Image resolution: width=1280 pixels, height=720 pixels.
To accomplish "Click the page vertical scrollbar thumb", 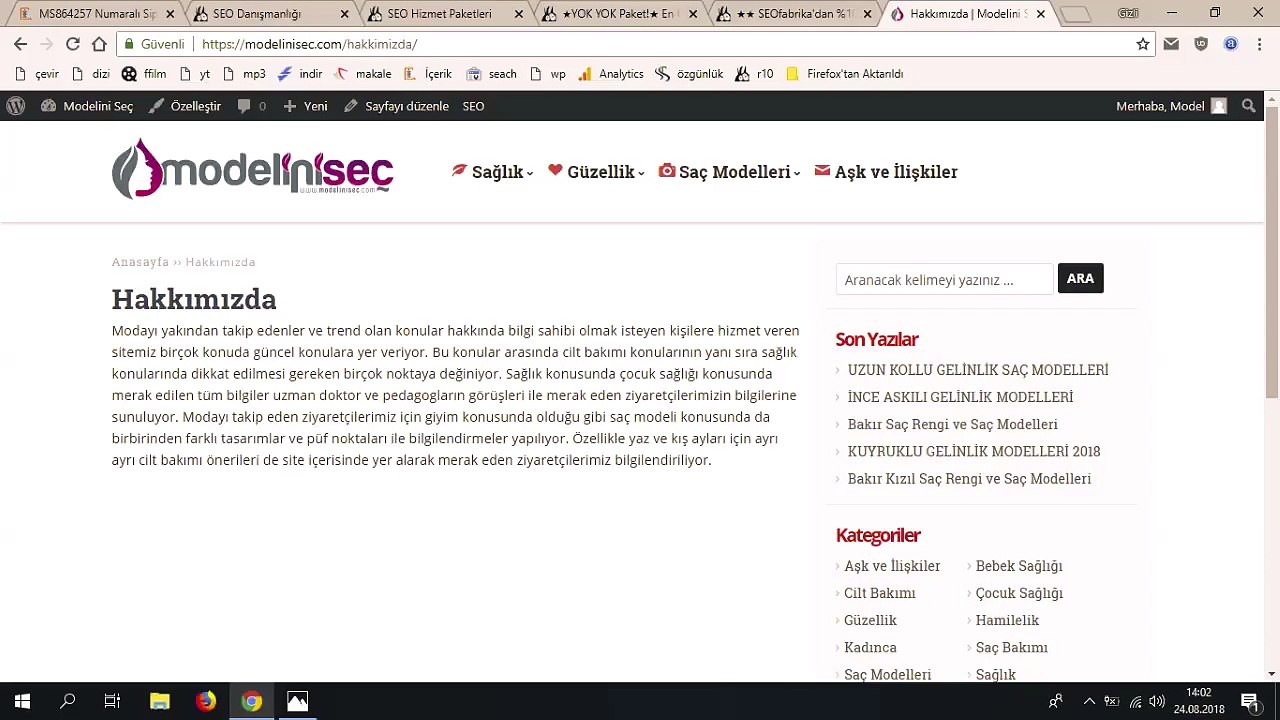I will 1272,250.
